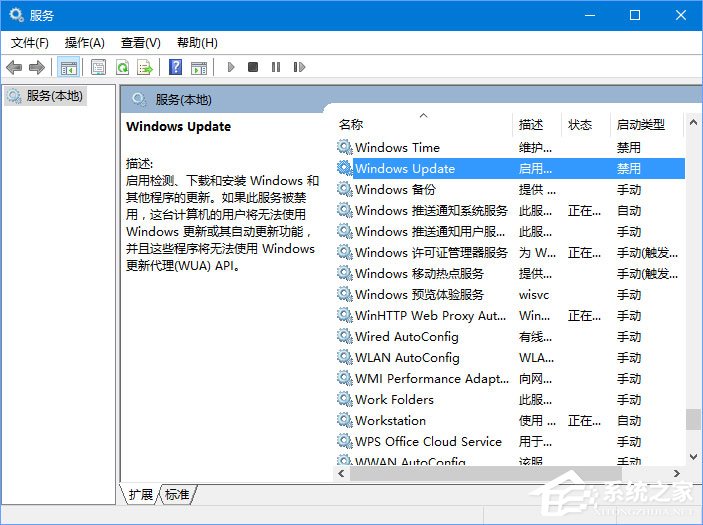
Task: Select WMI Performance Adapter row
Action: click(x=510, y=378)
